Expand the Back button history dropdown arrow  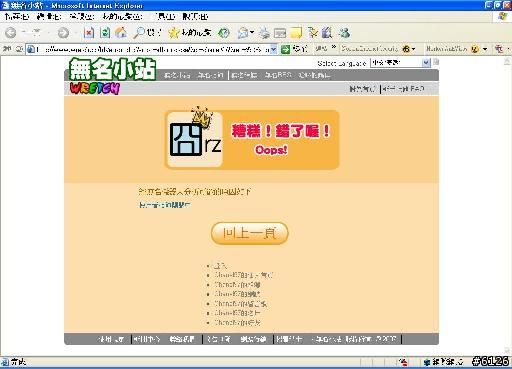(48, 33)
